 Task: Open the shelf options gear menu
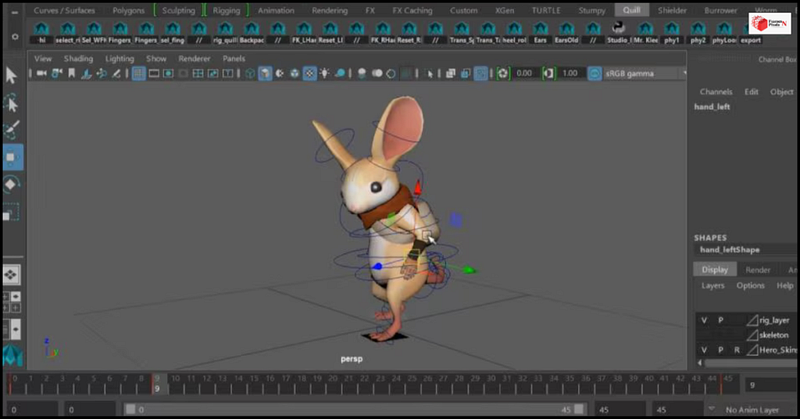[x=15, y=37]
